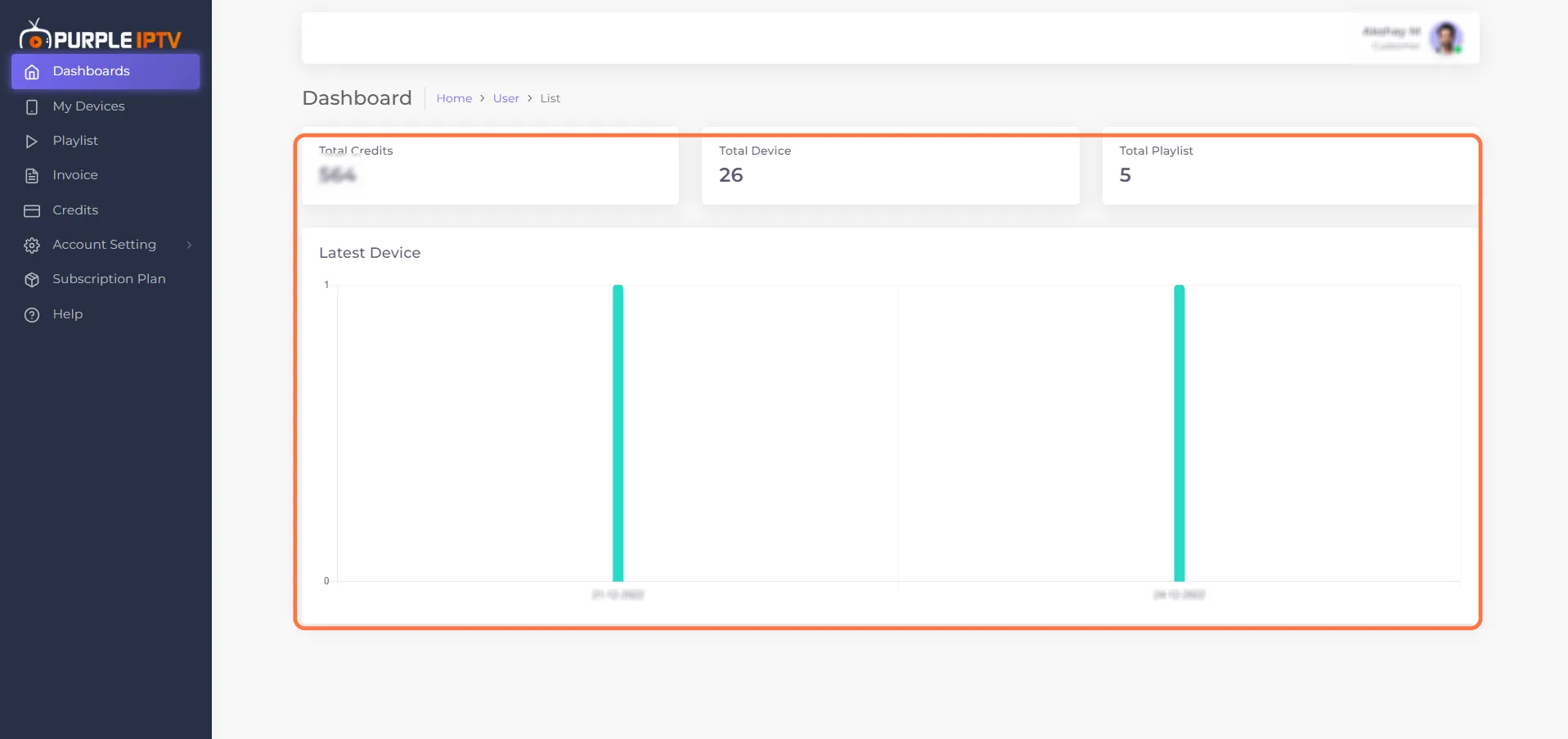Click the Invoice document icon

pyautogui.click(x=32, y=176)
